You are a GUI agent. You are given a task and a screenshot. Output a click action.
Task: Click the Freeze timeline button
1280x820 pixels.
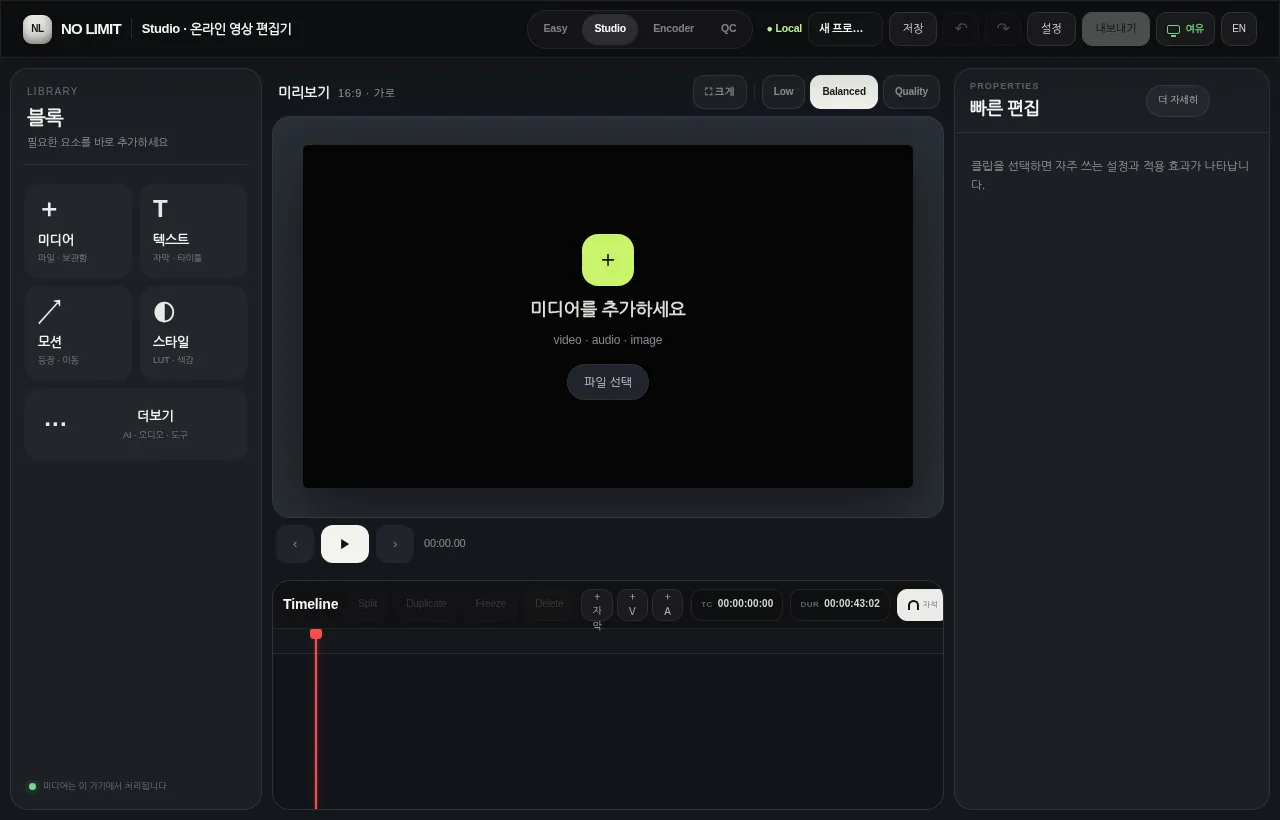[491, 604]
